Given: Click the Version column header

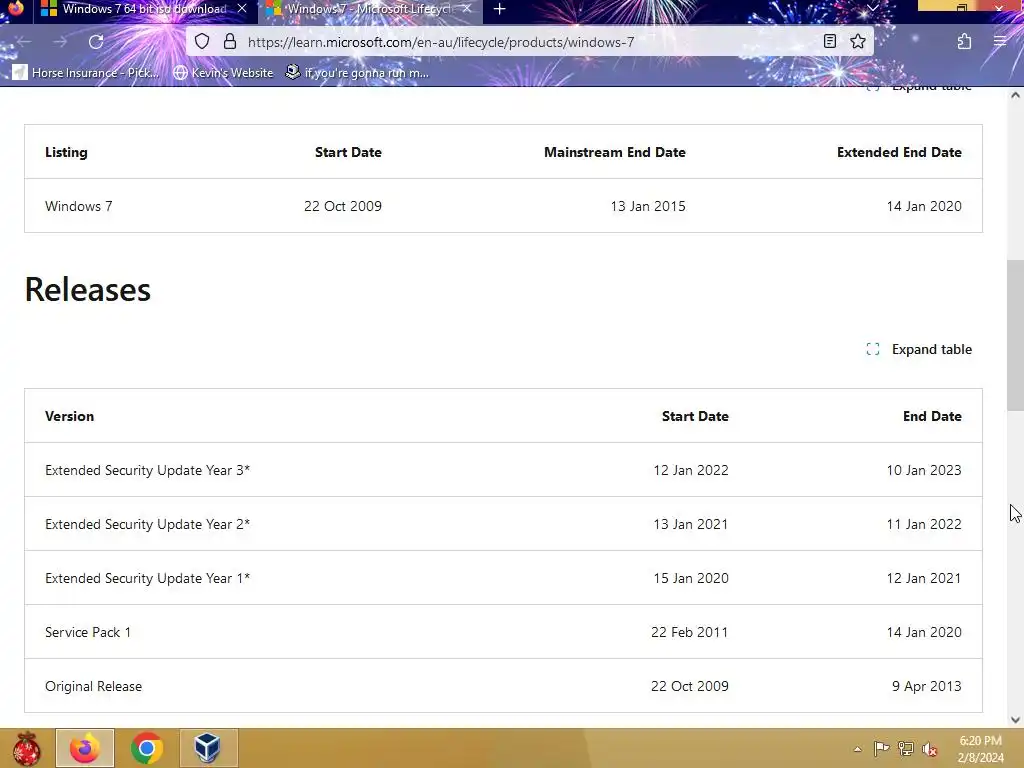Looking at the screenshot, I should 69,416.
